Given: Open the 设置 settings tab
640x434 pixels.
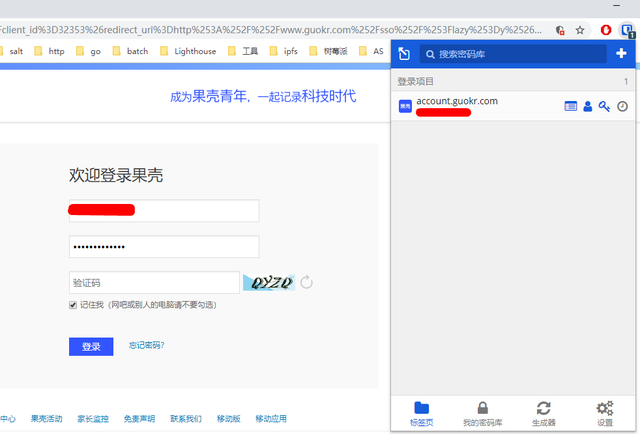Looking at the screenshot, I should 604,414.
